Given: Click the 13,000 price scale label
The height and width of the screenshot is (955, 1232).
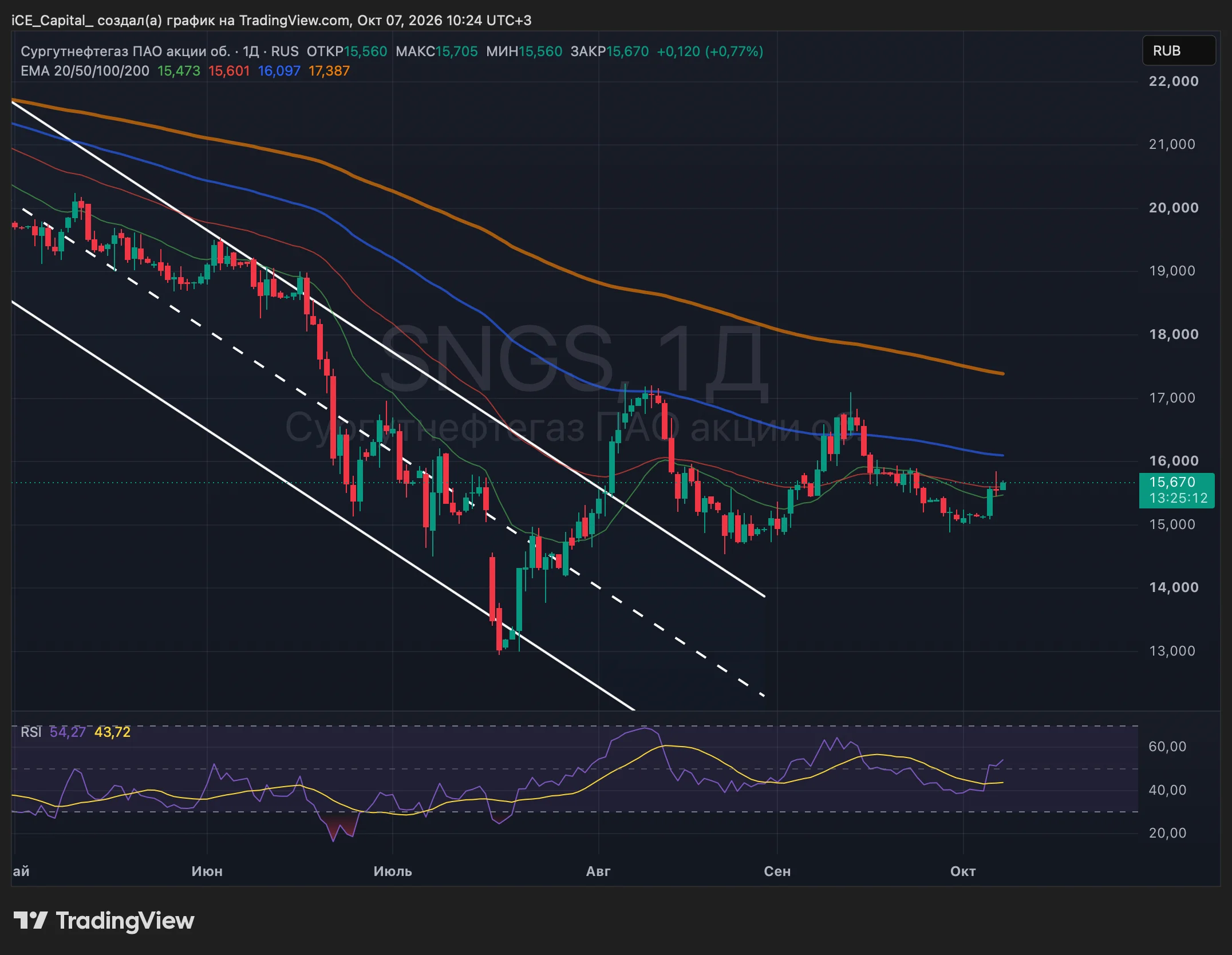Looking at the screenshot, I should 1172,651.
